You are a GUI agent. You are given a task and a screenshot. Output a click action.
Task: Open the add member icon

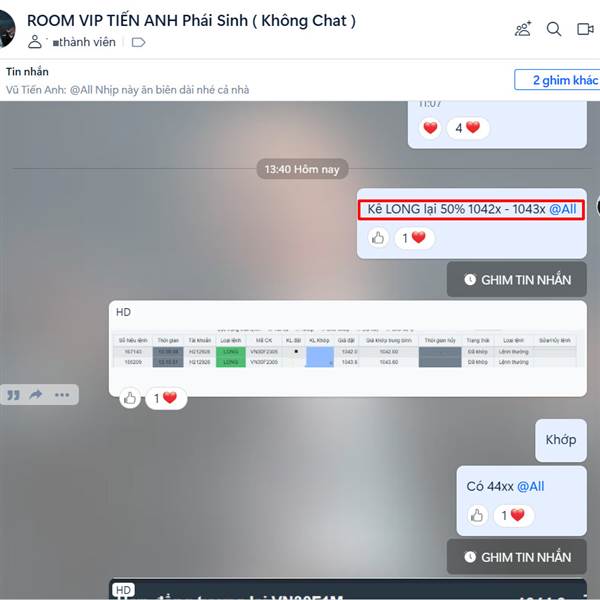(x=523, y=29)
